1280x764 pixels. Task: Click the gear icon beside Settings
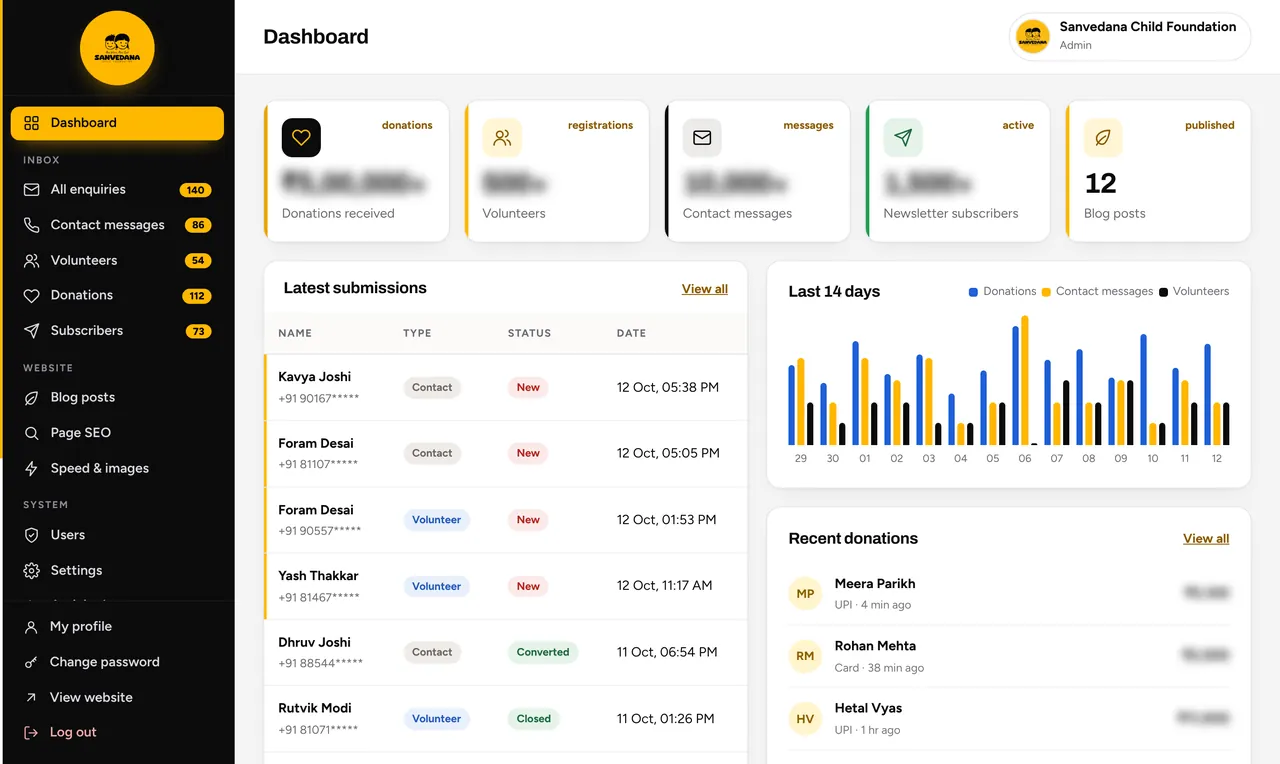[x=31, y=571]
